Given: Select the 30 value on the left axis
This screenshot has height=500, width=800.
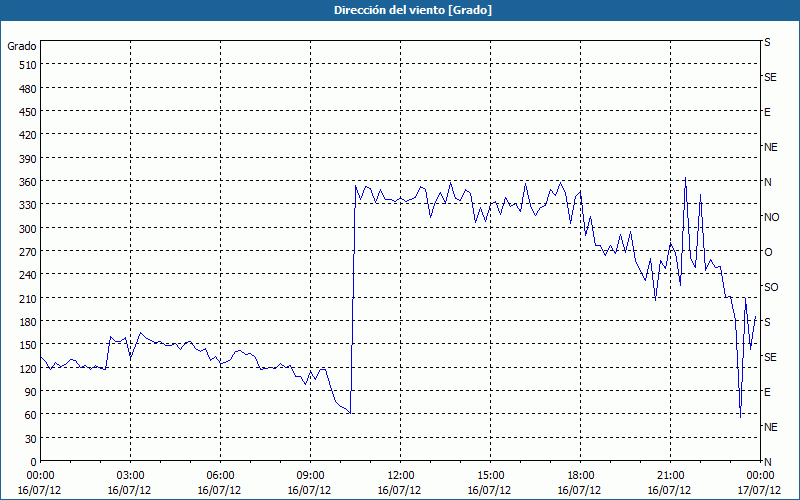Looking at the screenshot, I should 31,439.
